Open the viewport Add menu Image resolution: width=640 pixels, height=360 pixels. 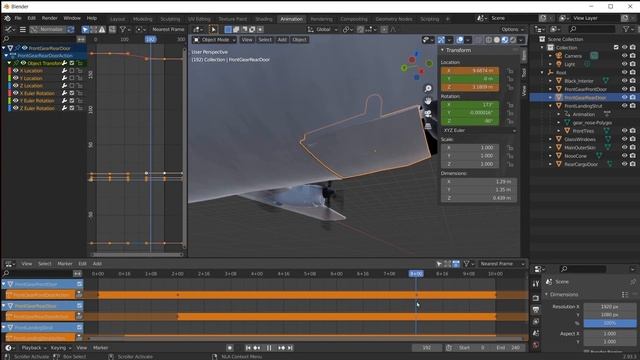coord(282,40)
